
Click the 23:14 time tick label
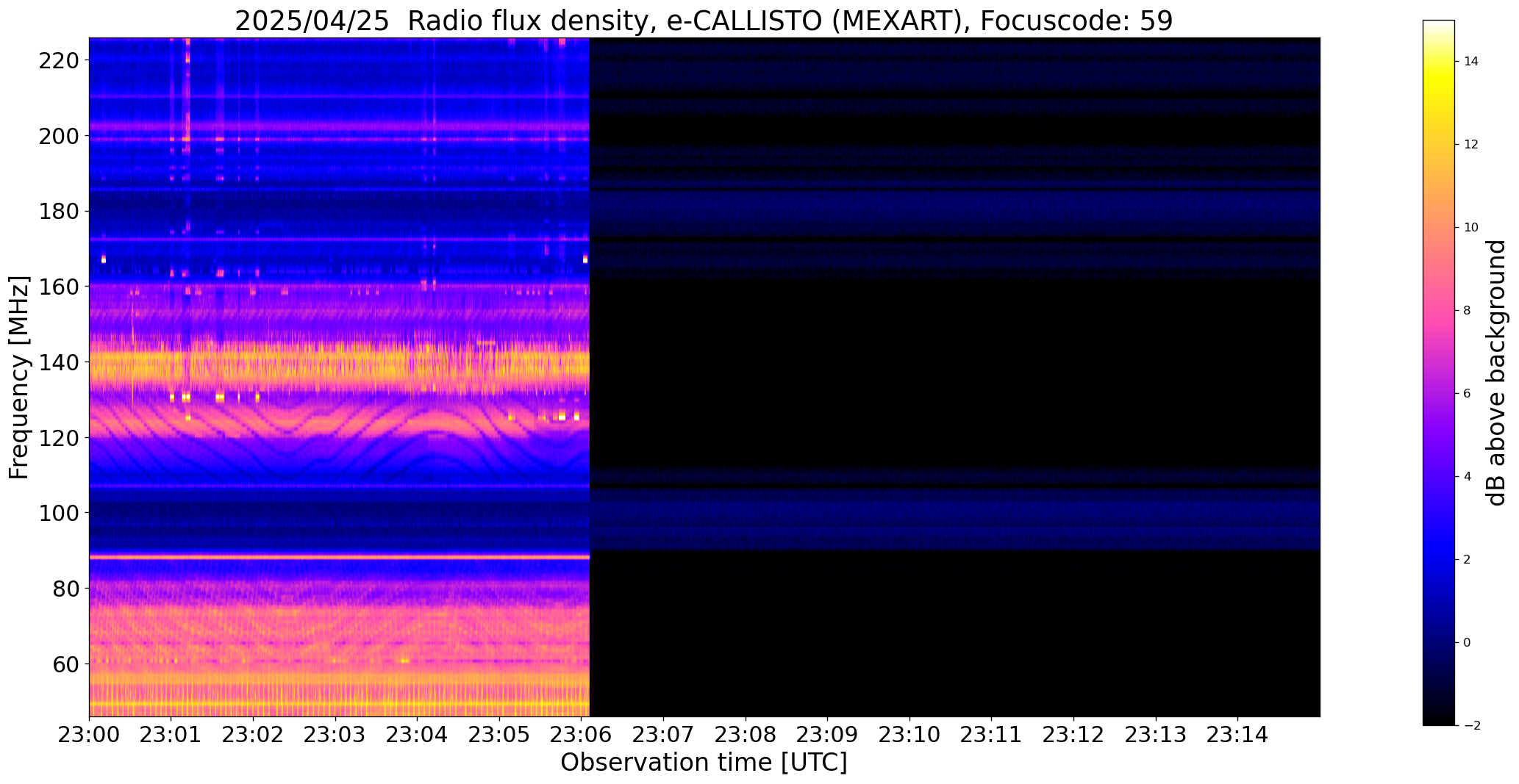click(1238, 735)
